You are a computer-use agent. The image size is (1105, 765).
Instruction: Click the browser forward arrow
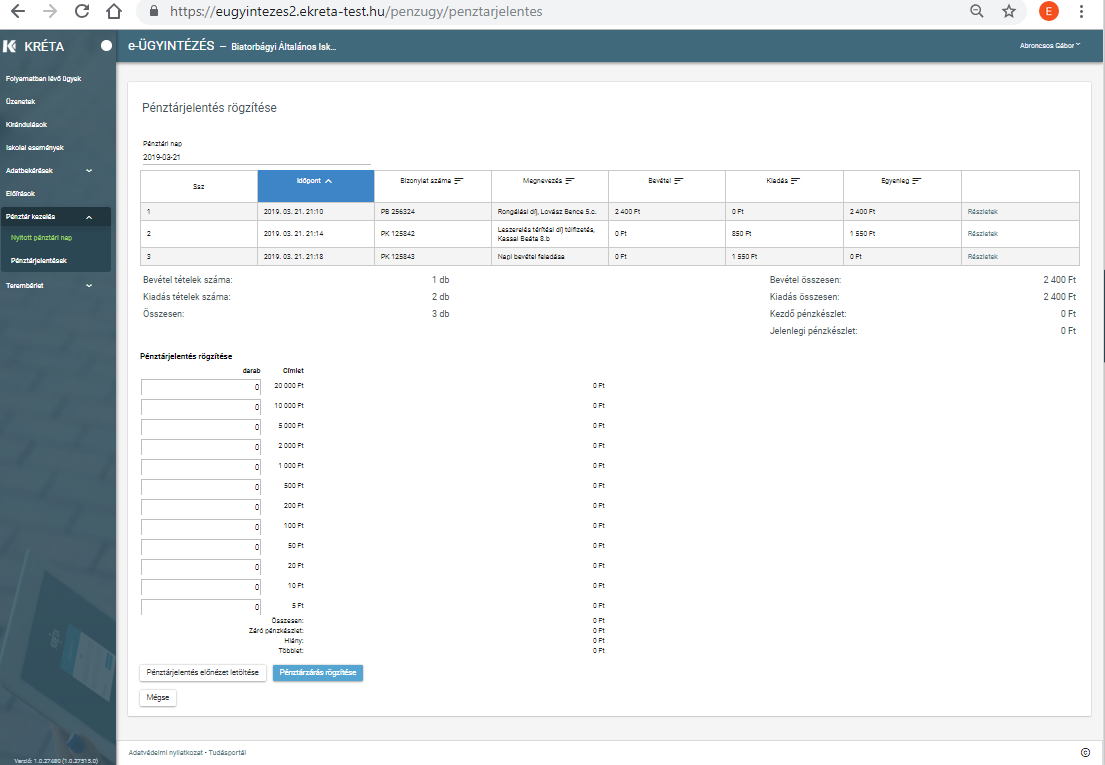tap(49, 11)
